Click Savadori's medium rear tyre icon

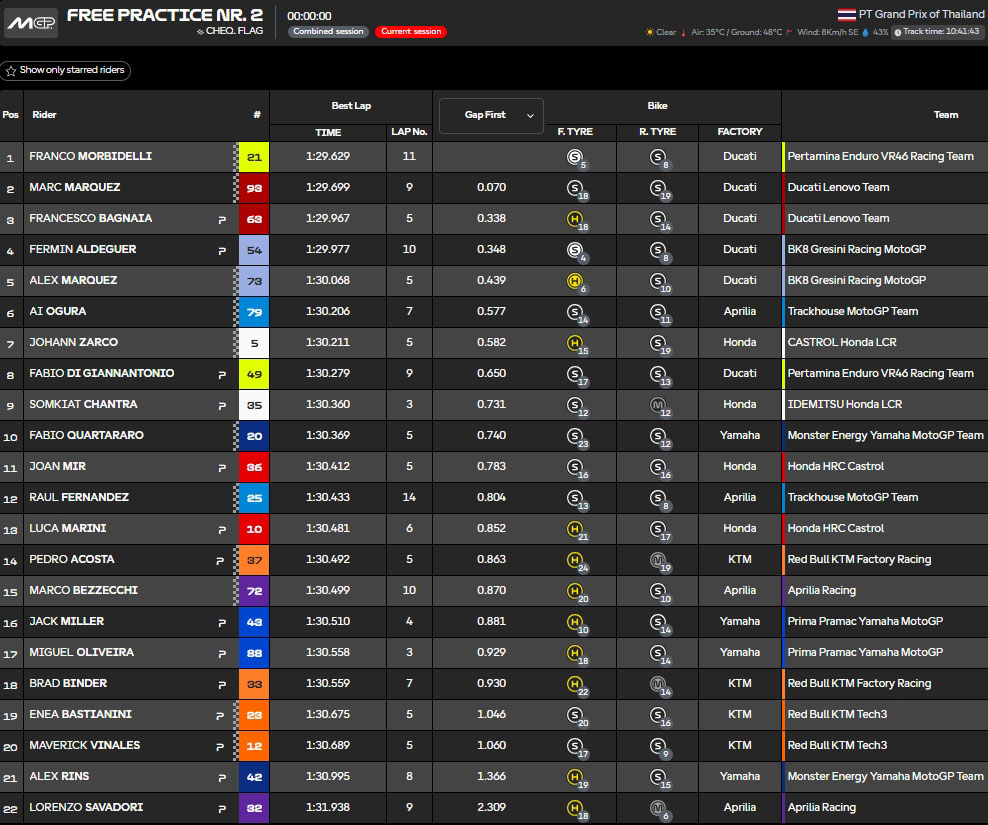pyautogui.click(x=658, y=808)
